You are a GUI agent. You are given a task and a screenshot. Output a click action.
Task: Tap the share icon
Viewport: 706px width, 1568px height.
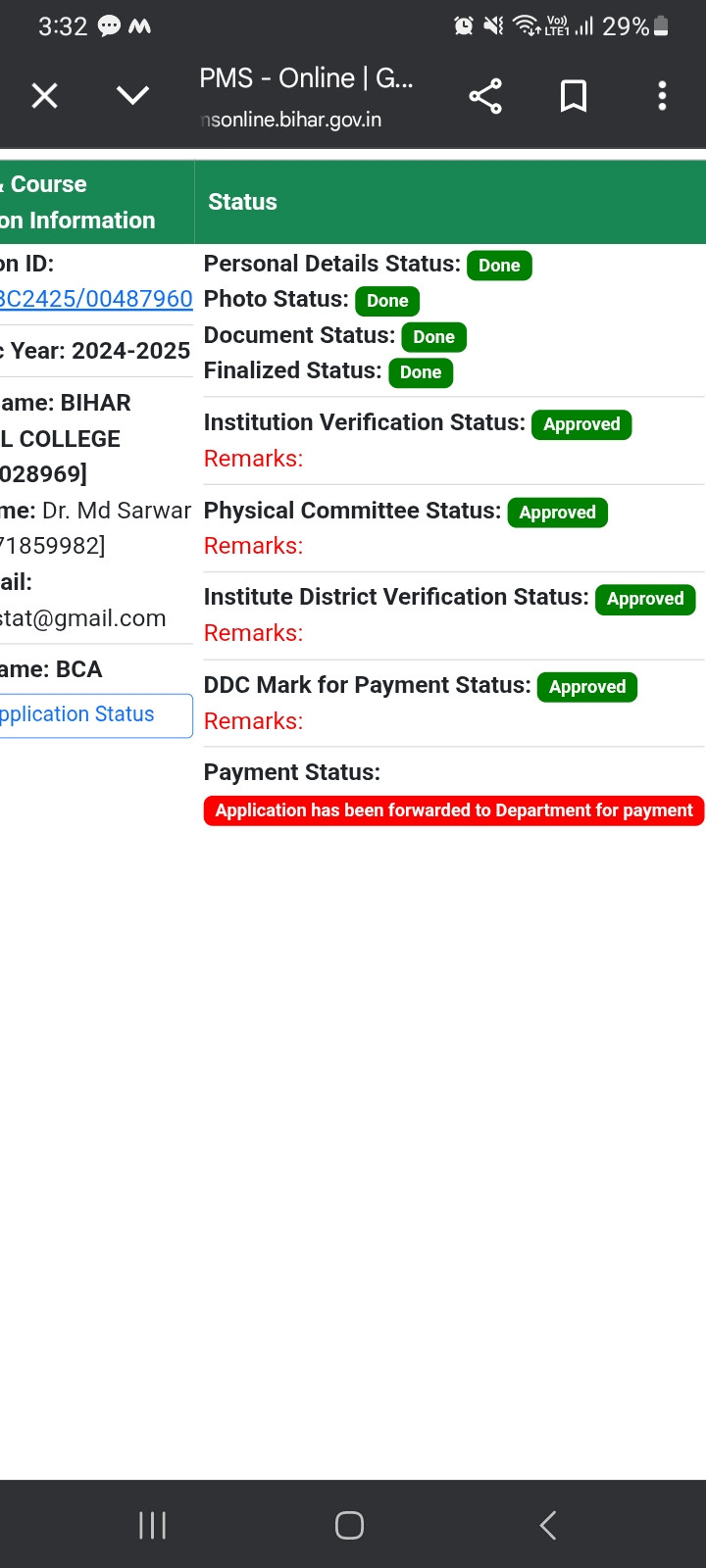click(x=485, y=96)
